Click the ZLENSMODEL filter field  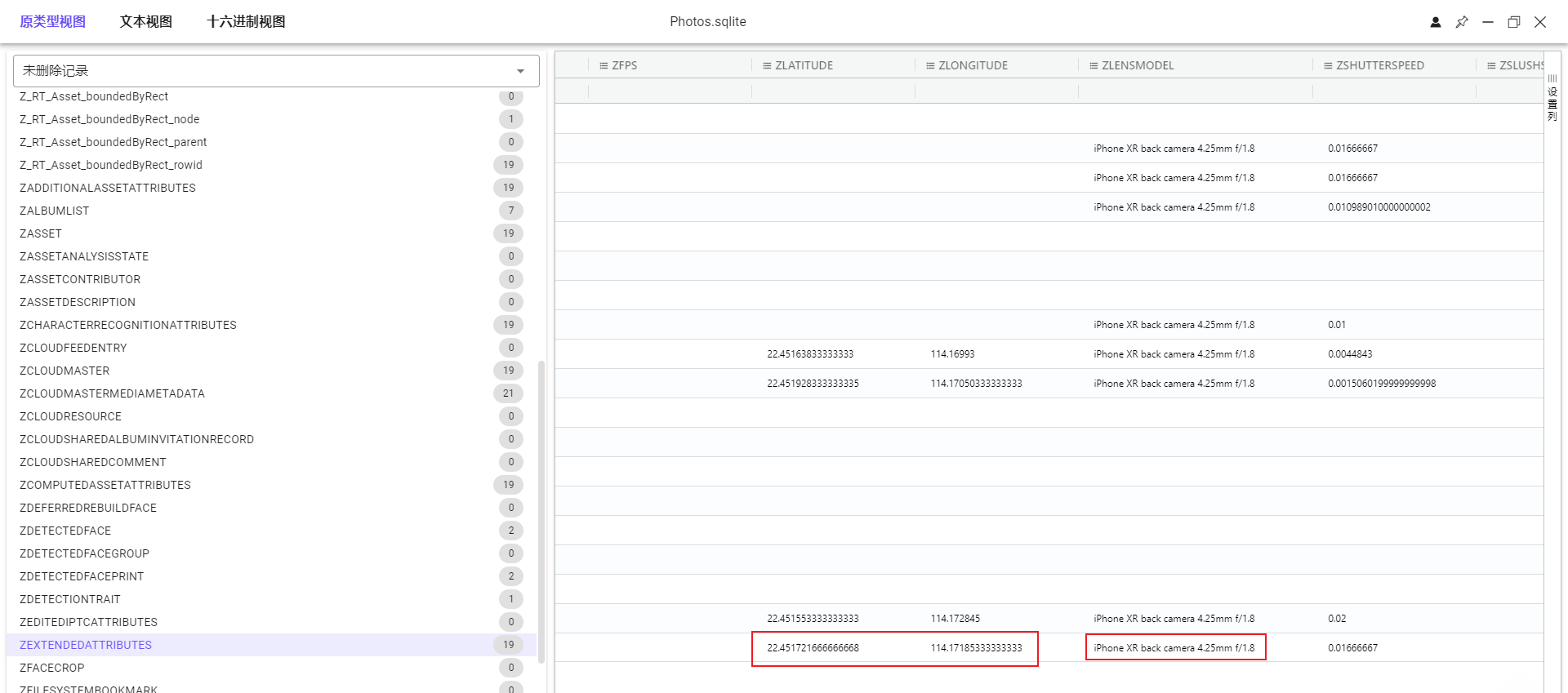tap(1196, 91)
